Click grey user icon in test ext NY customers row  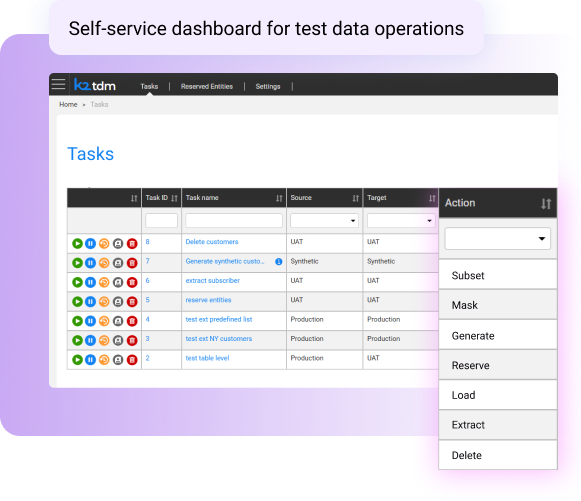(118, 340)
